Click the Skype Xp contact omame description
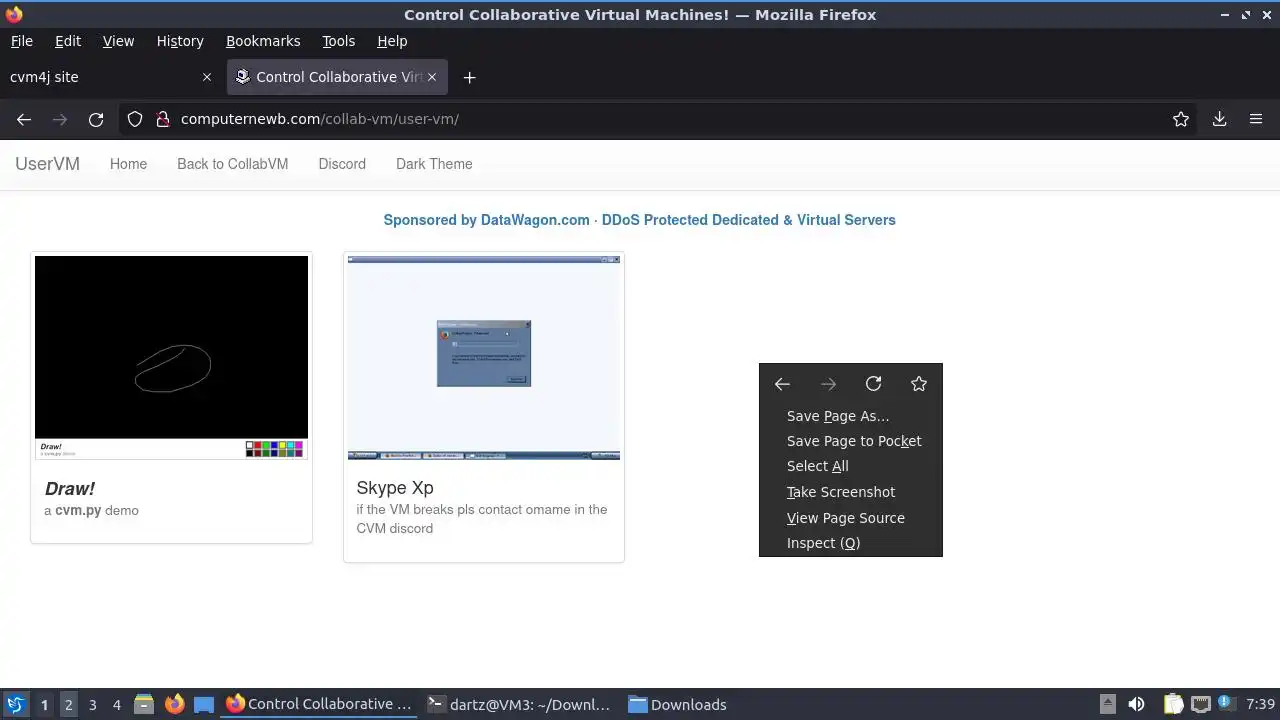The width and height of the screenshot is (1280, 720). click(x=482, y=519)
